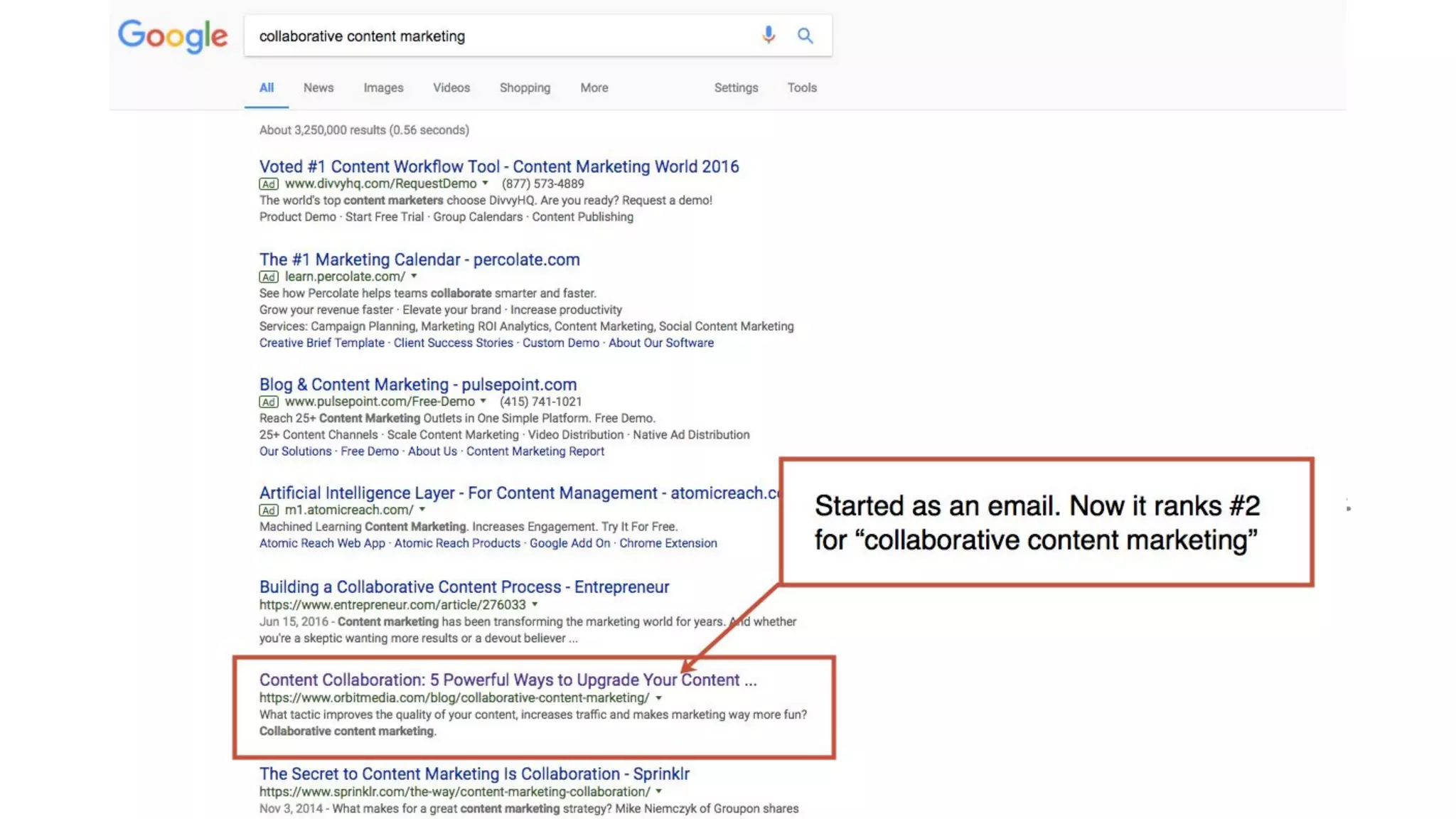Expand dropdown arrow next to sprinklr.com URL
This screenshot has height=819, width=1456.
point(659,791)
